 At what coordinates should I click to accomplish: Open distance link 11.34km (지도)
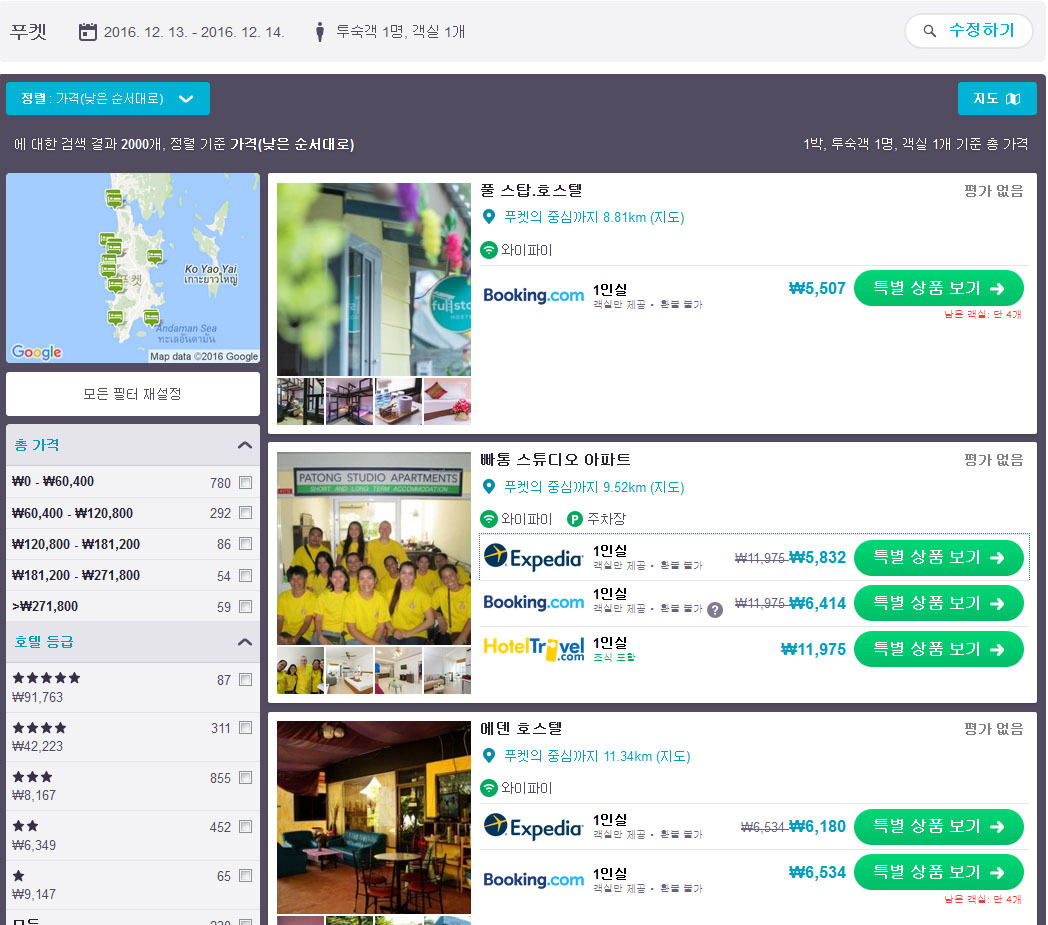pyautogui.click(x=597, y=756)
